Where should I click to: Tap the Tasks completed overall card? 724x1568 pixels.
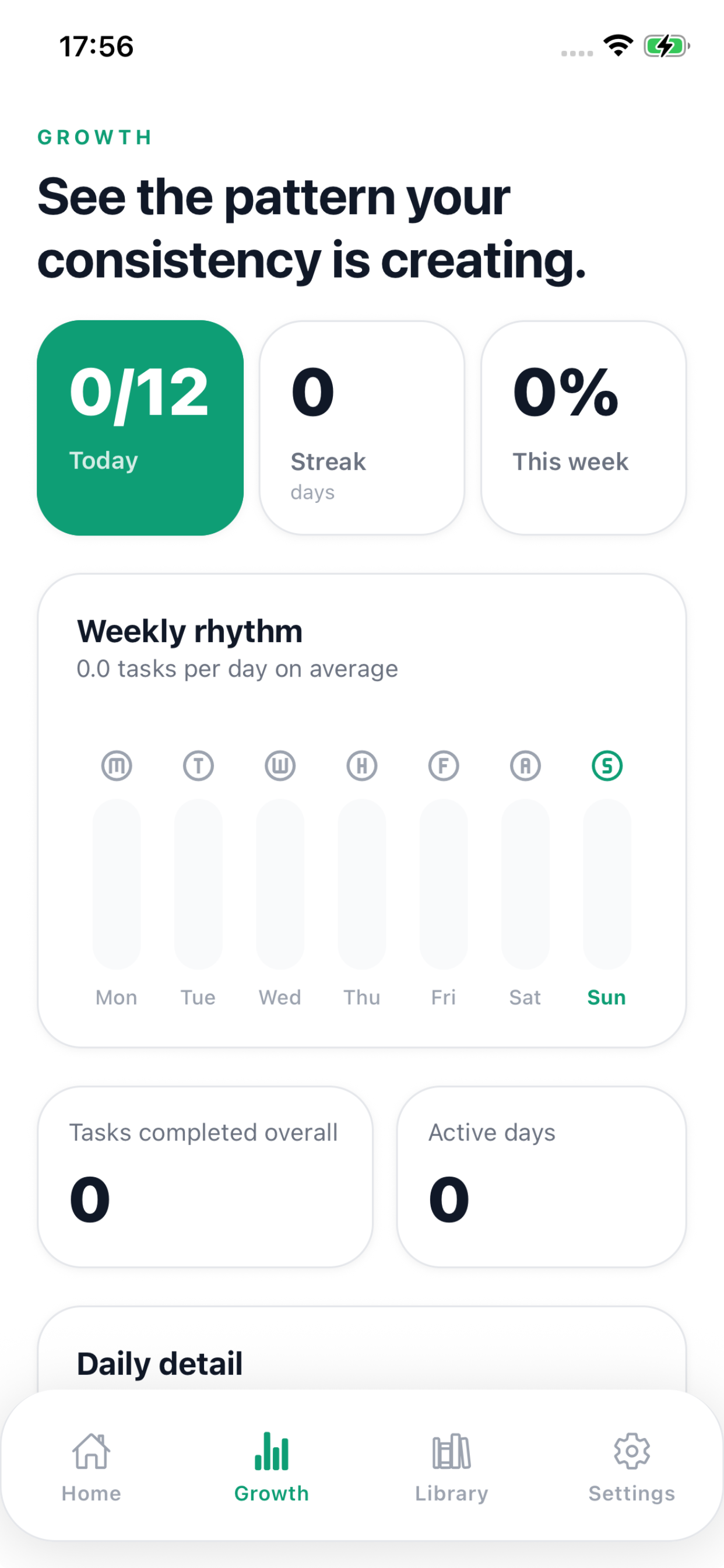click(205, 1177)
